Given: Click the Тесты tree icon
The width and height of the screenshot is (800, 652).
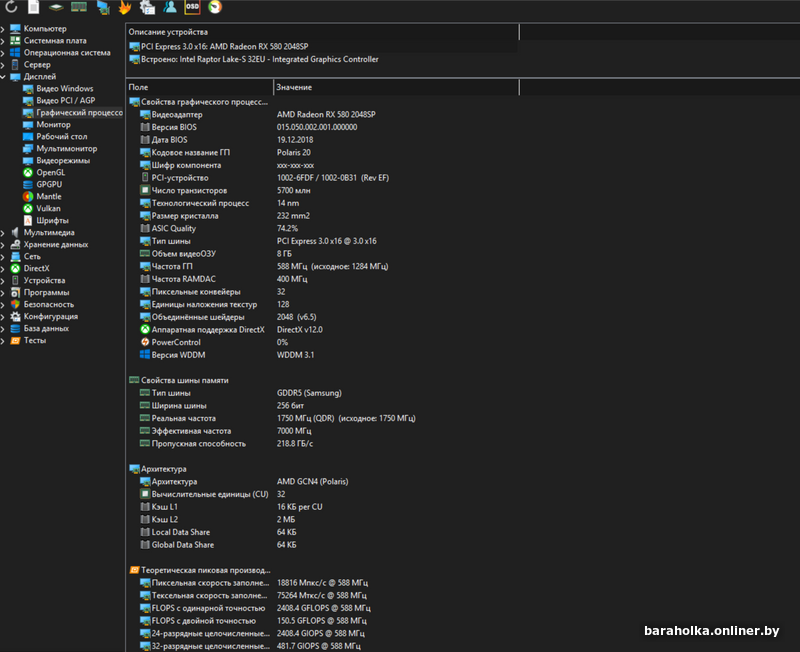Looking at the screenshot, I should tap(15, 340).
